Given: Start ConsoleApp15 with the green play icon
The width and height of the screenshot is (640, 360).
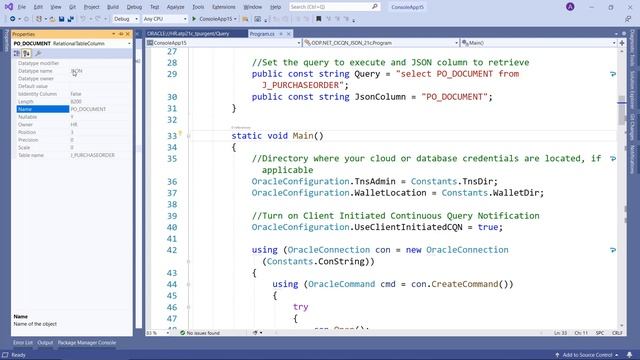Looking at the screenshot, I should 194,19.
